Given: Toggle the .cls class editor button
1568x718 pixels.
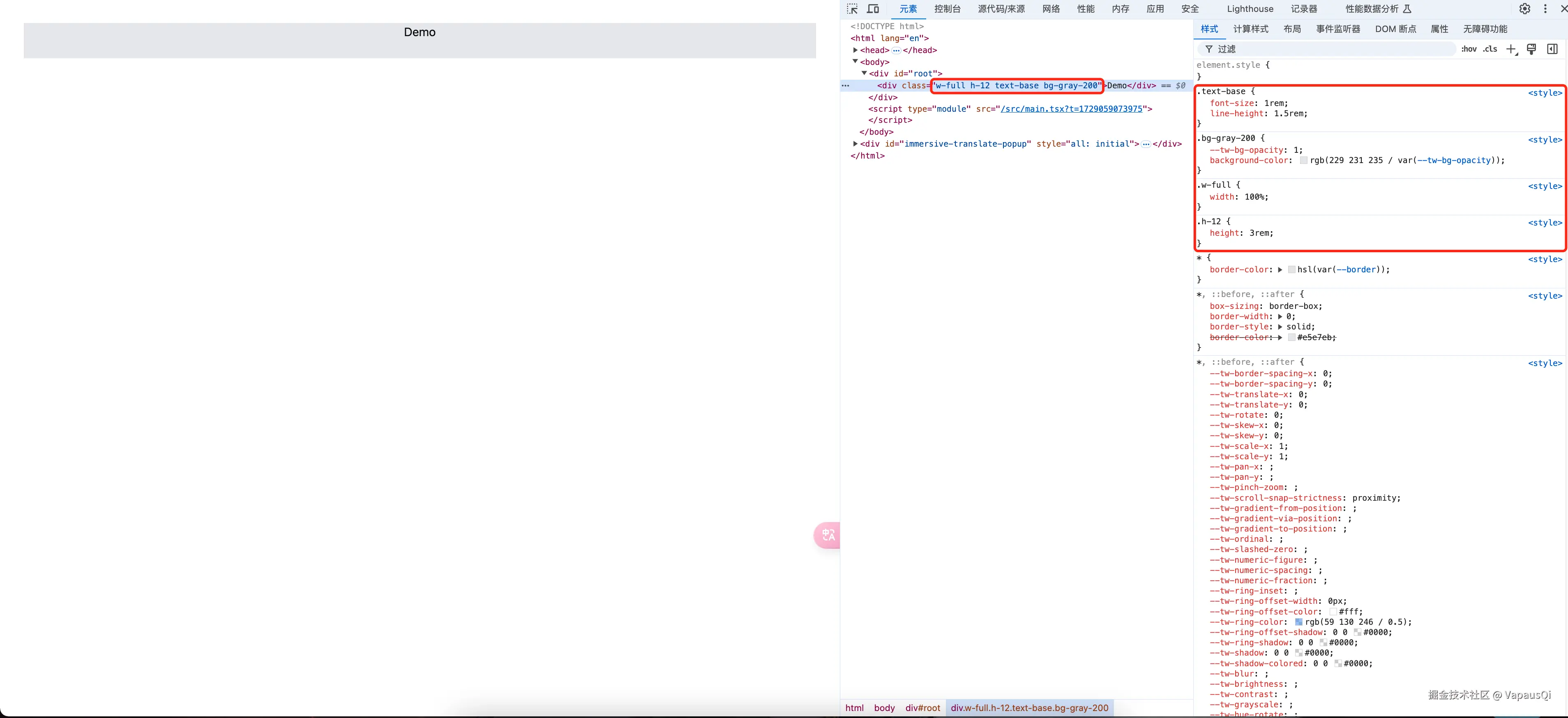Looking at the screenshot, I should [x=1490, y=49].
